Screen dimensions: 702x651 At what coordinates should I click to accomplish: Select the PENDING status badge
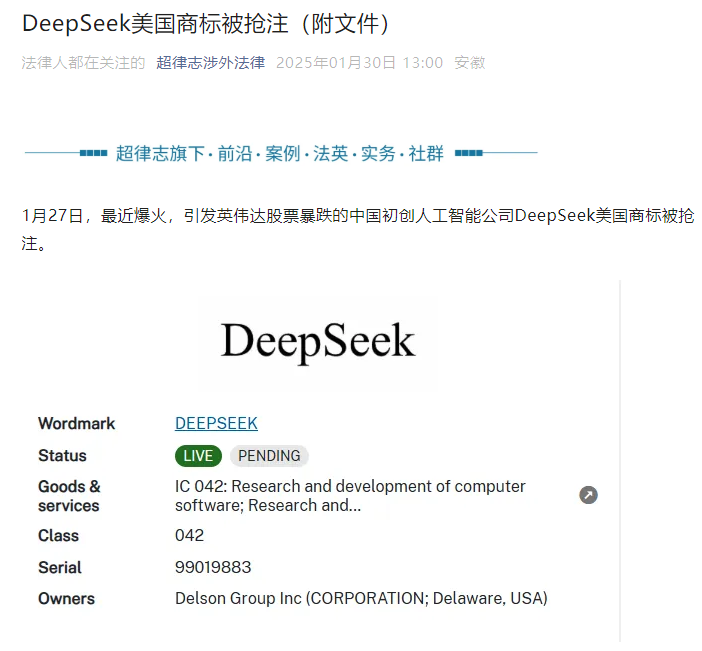pos(269,456)
